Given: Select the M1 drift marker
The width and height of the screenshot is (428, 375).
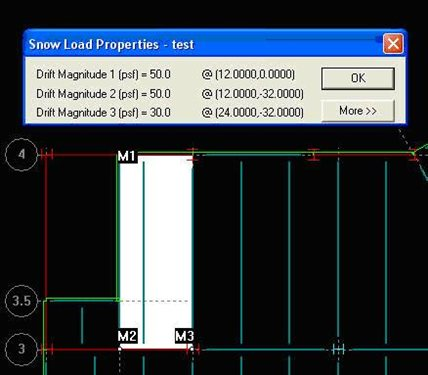Looking at the screenshot, I should click(127, 156).
